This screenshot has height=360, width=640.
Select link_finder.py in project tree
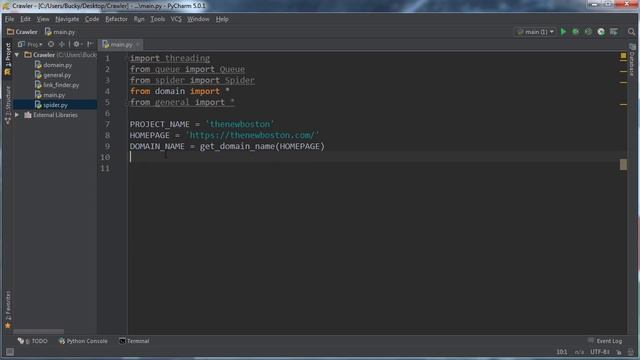pos(61,85)
